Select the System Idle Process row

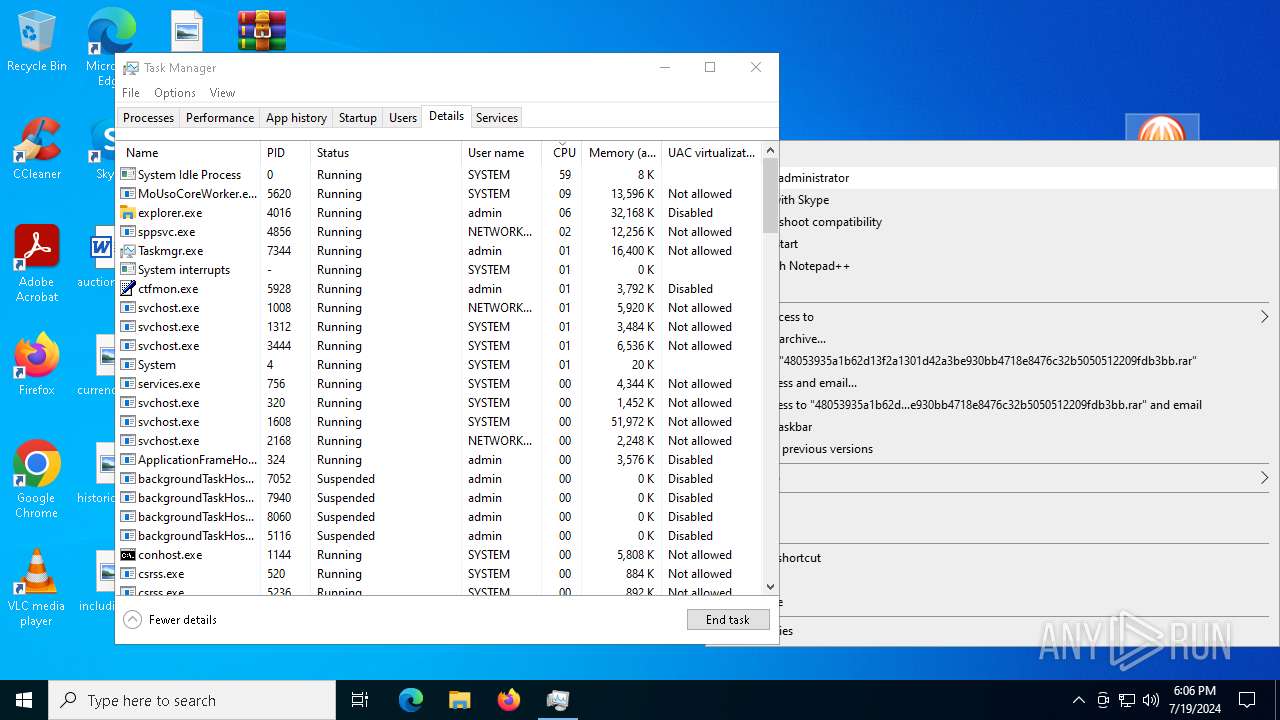pos(439,175)
